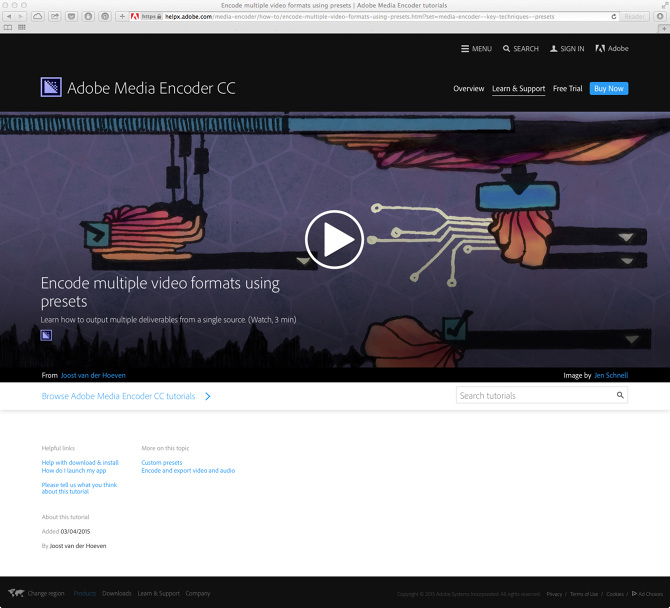Viewport: 670px width, 608px height.
Task: Click the Pocket extension icon
Action: pos(71,16)
